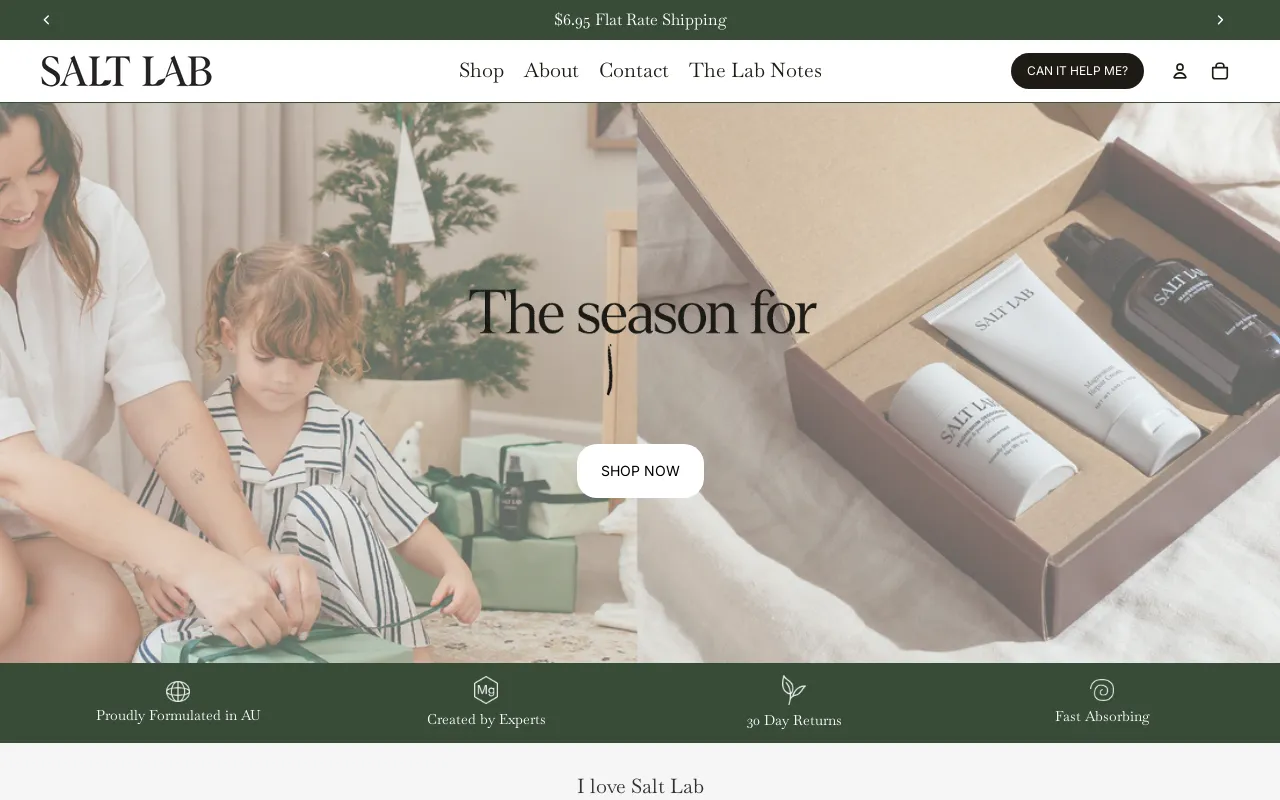Click the SALT LAB logo
Screen dimensions: 1280x800
(126, 71)
